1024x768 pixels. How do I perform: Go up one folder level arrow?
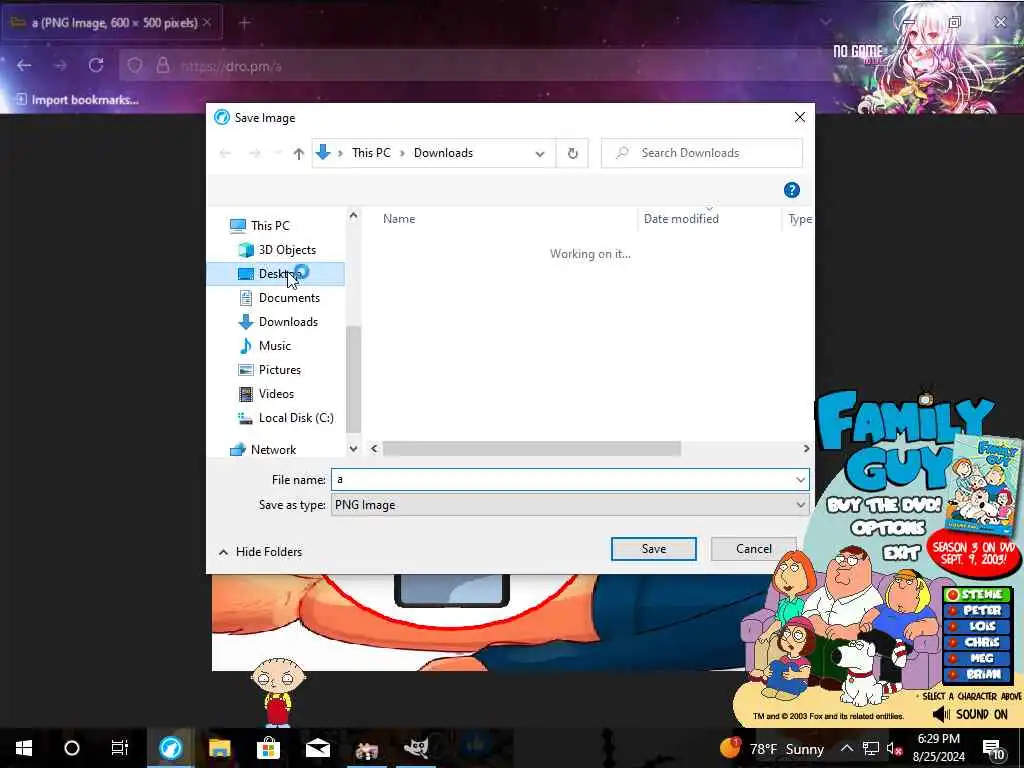tap(298, 153)
